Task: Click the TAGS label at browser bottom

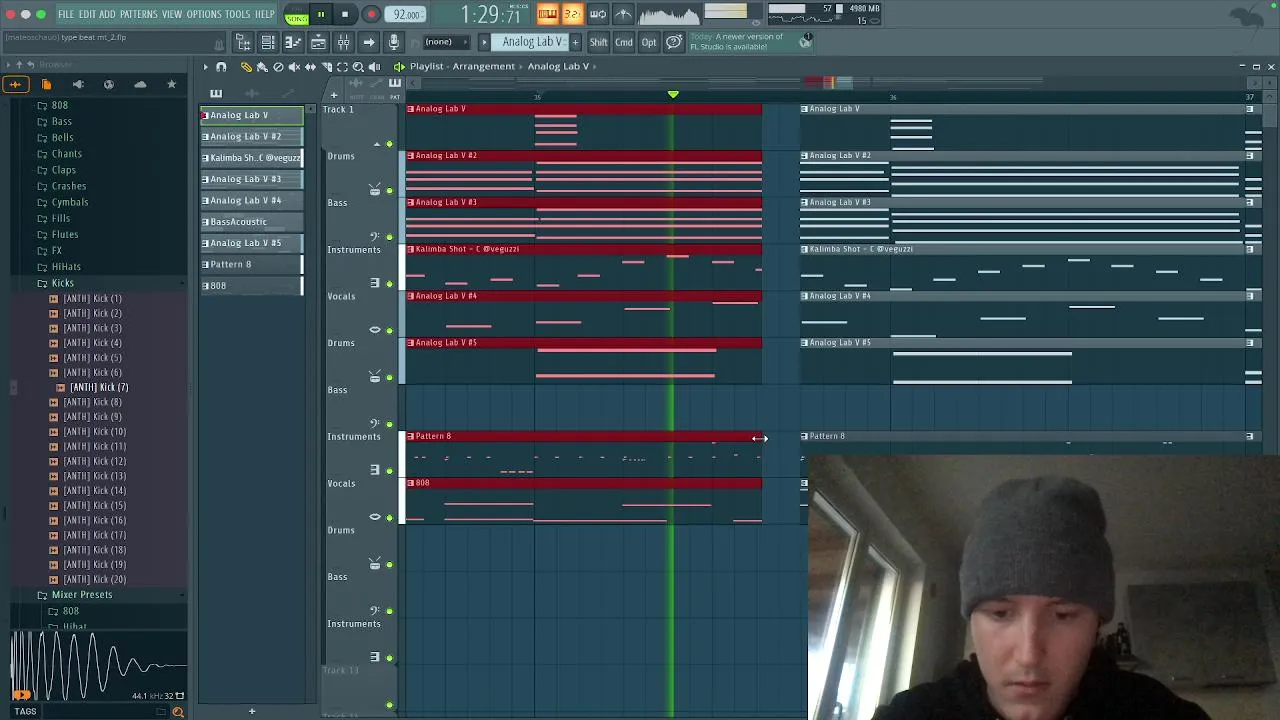Action: 25,712
